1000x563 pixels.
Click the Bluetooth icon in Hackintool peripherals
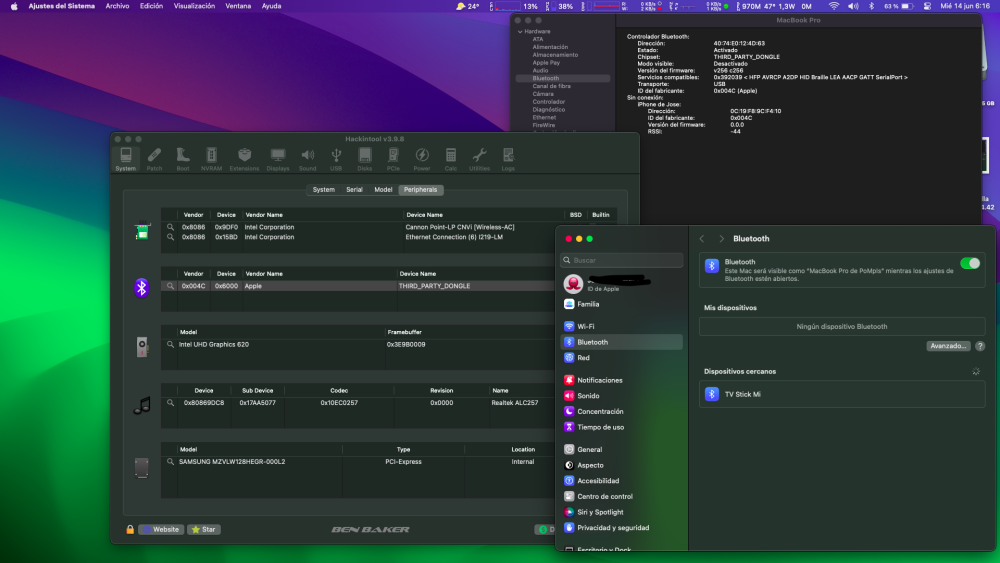coord(142,288)
